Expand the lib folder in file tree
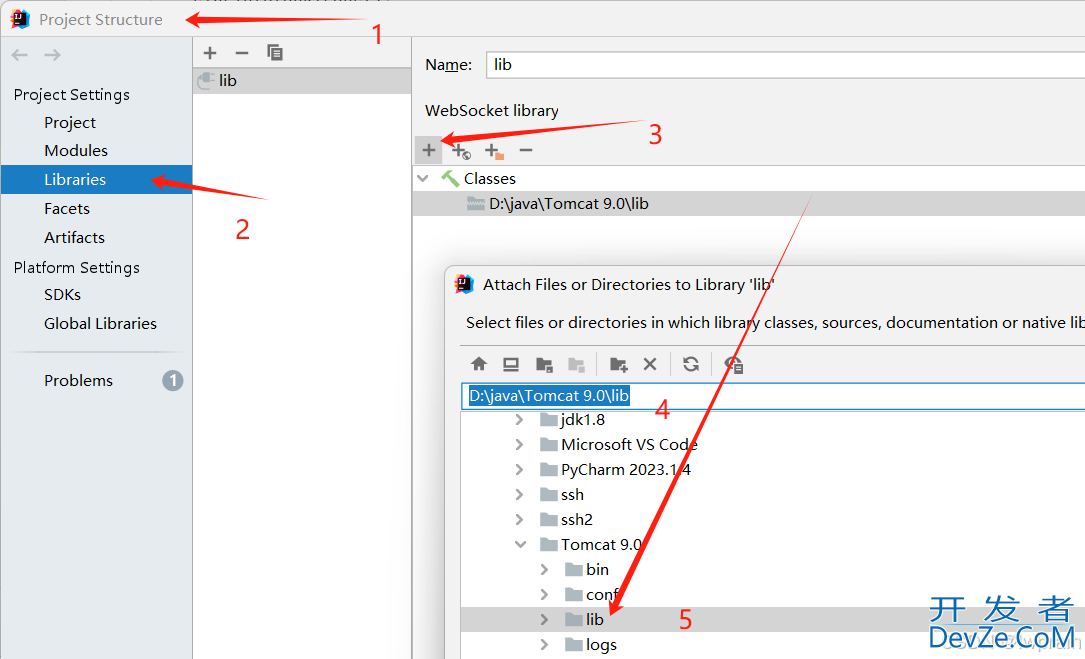The height and width of the screenshot is (659, 1085). pyautogui.click(x=544, y=620)
